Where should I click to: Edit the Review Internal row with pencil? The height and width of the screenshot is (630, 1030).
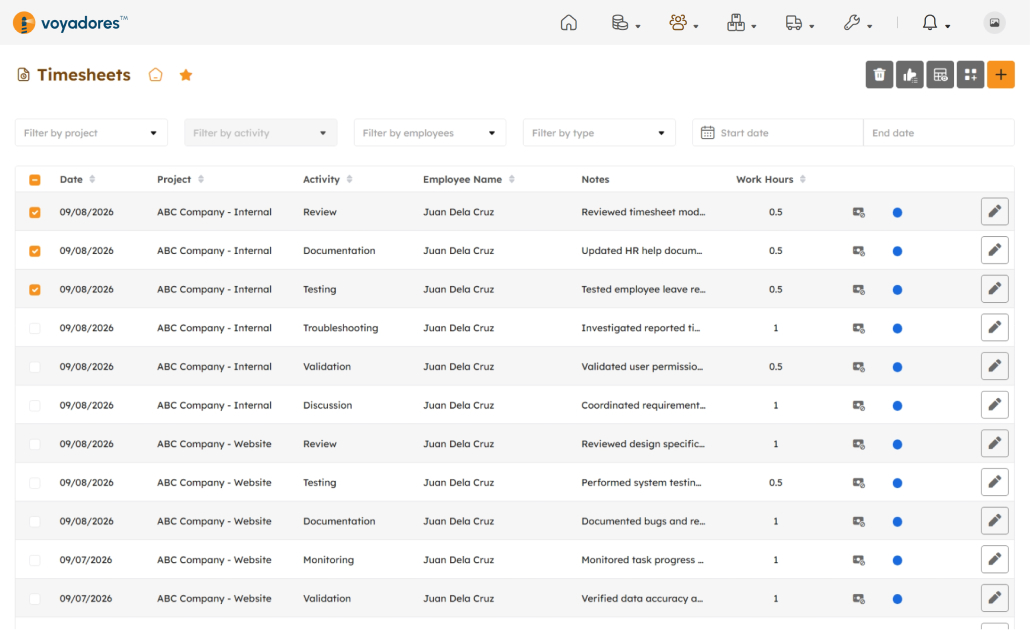click(x=995, y=212)
